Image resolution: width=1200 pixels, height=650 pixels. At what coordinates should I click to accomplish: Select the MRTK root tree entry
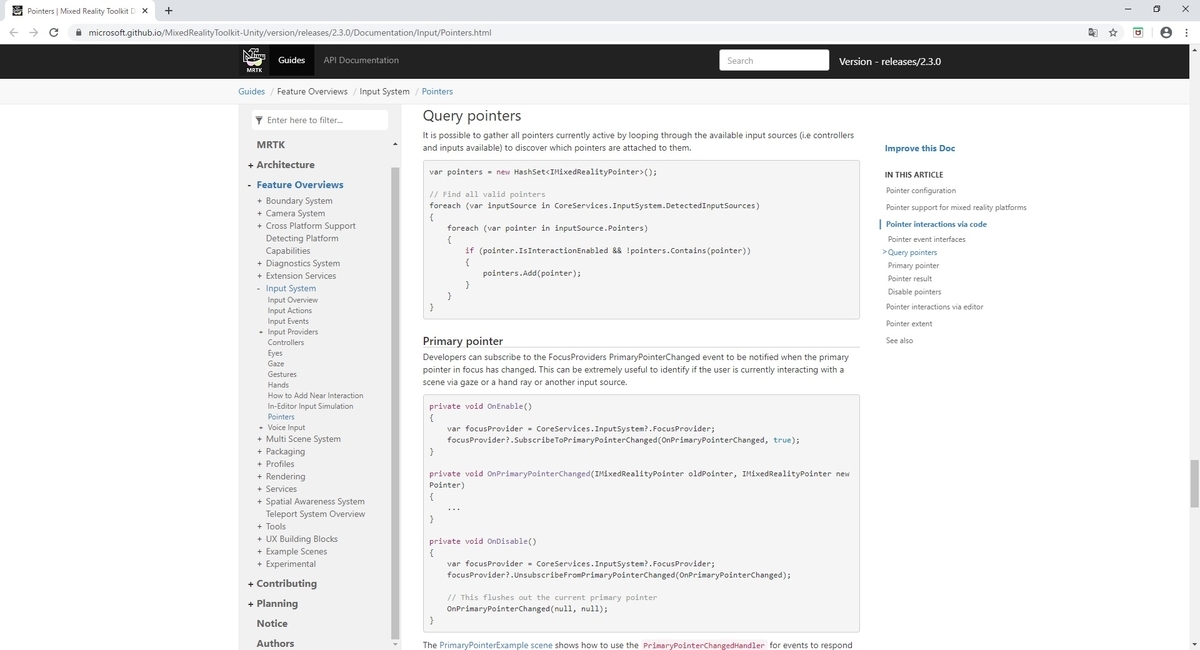click(x=271, y=144)
